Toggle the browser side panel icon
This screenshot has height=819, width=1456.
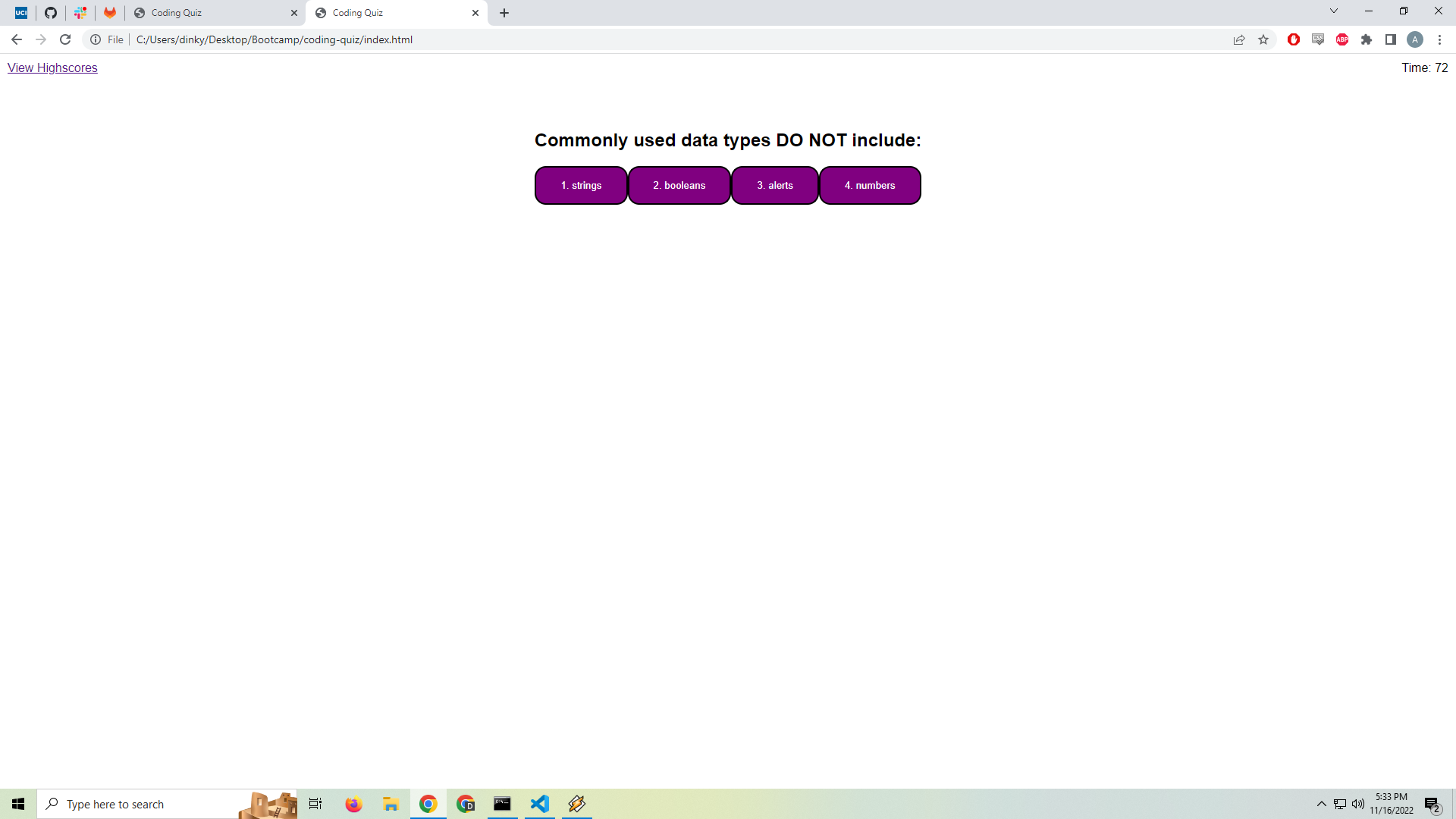pyautogui.click(x=1391, y=39)
